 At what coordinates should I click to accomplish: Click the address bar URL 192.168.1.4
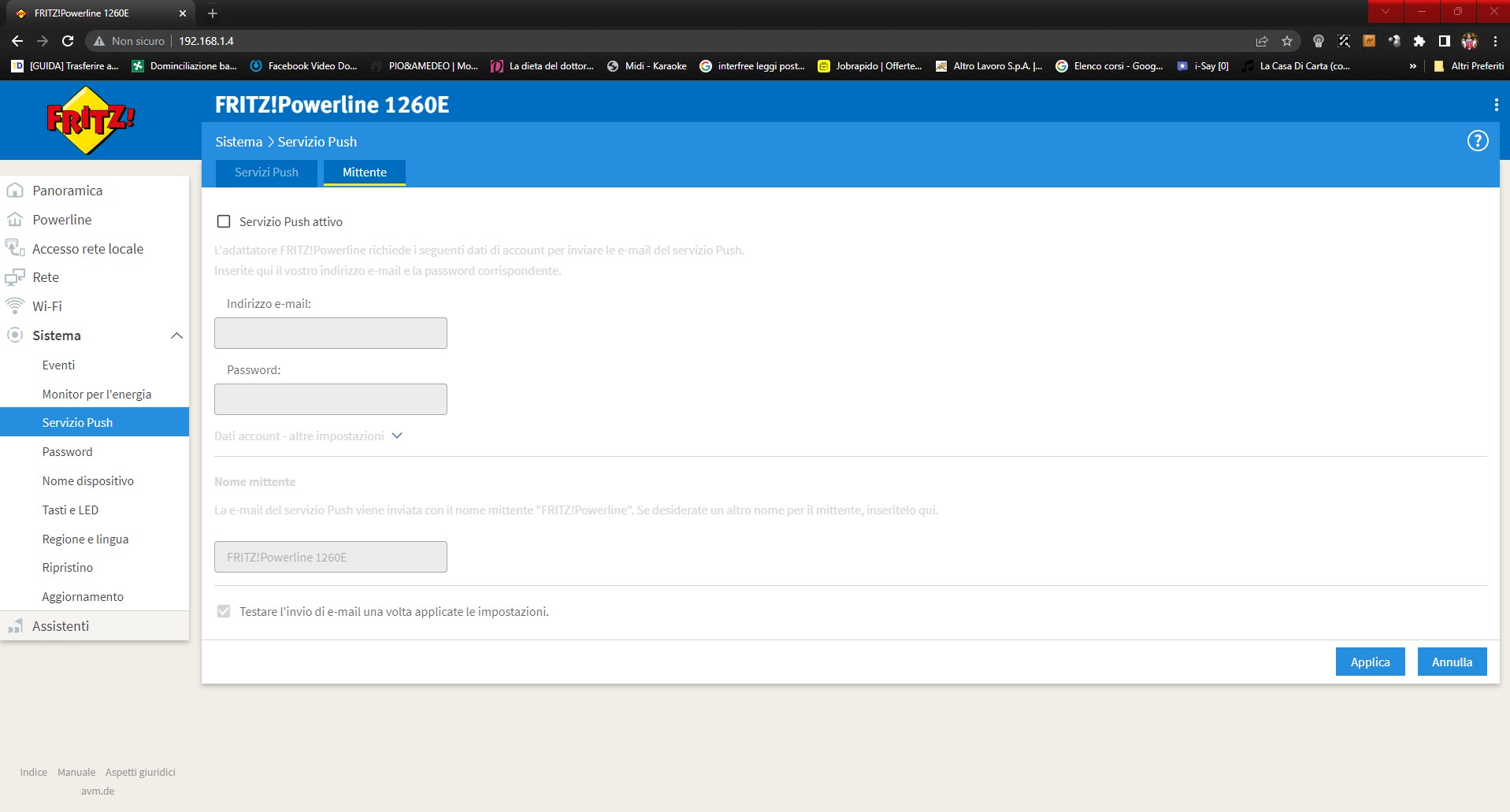[x=206, y=41]
